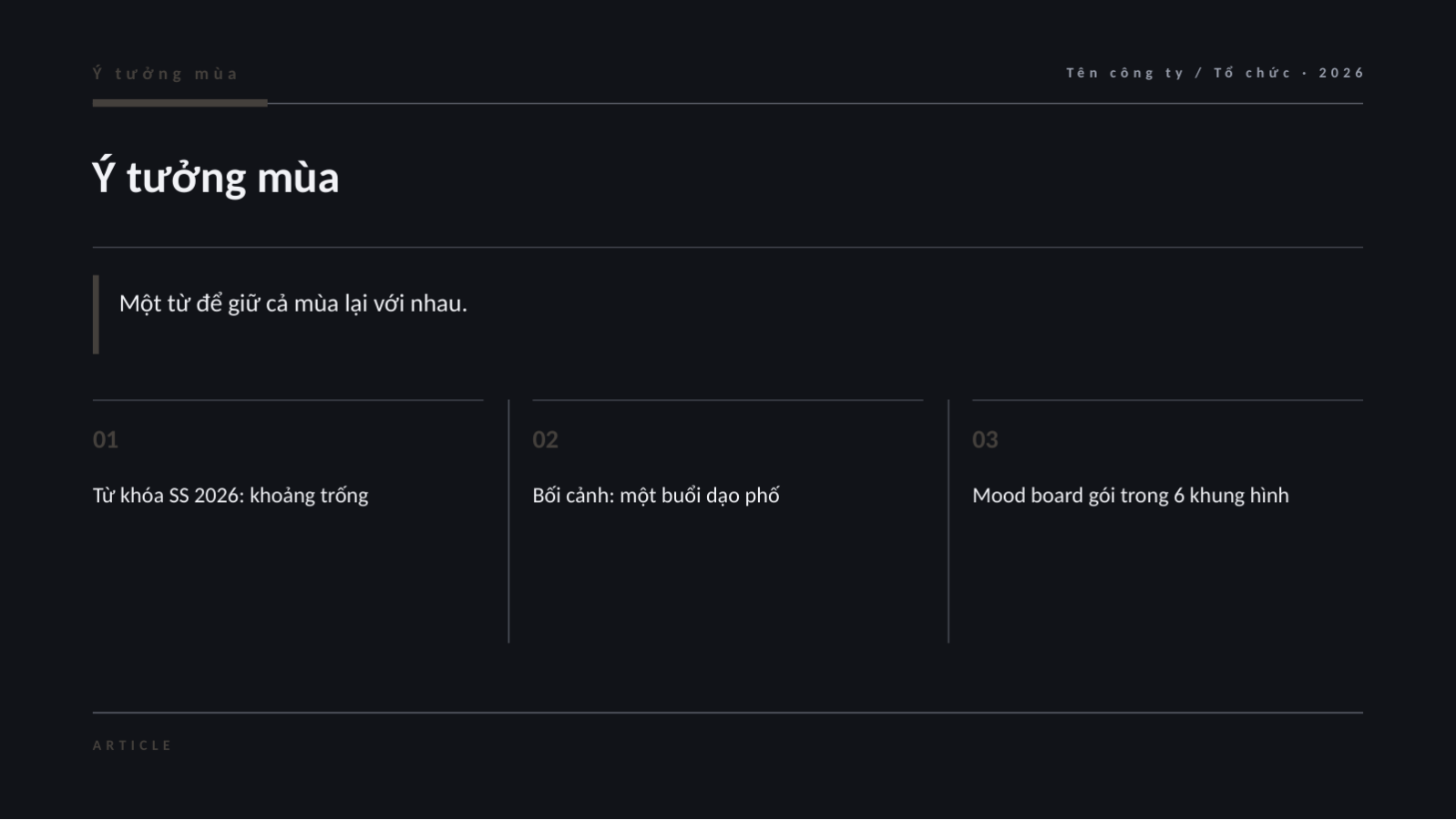The image size is (1456, 820).
Task: Click the horizontal line below the main title
Action: click(728, 247)
